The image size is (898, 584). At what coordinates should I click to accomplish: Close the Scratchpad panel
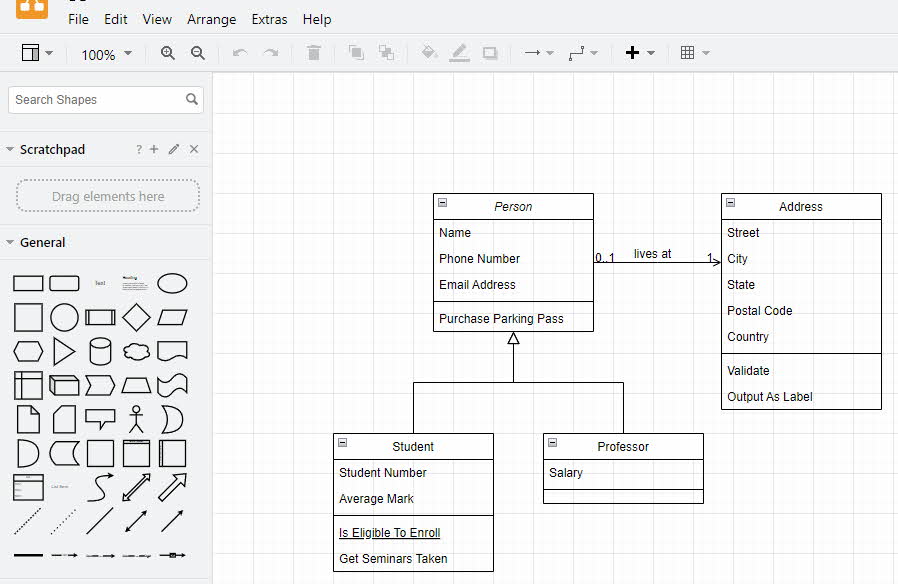click(194, 149)
